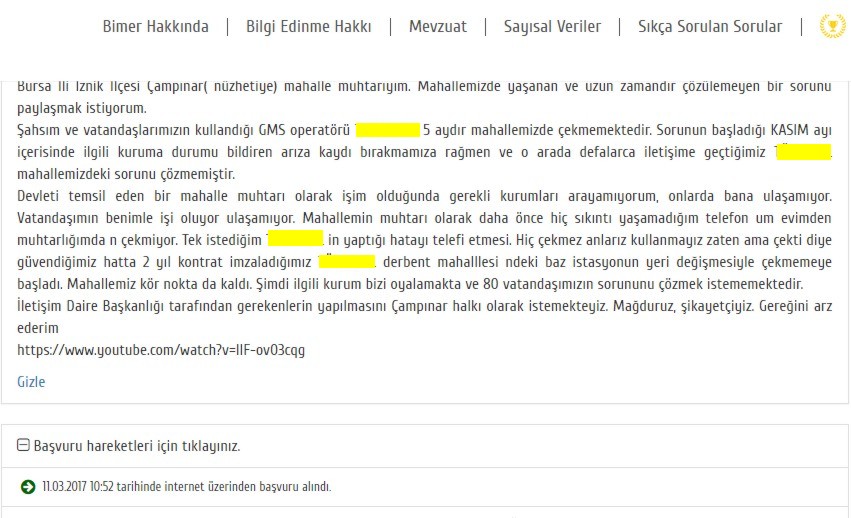Click 'mahallemizdeki sorunu çözmemiştir' line

pos(126,174)
